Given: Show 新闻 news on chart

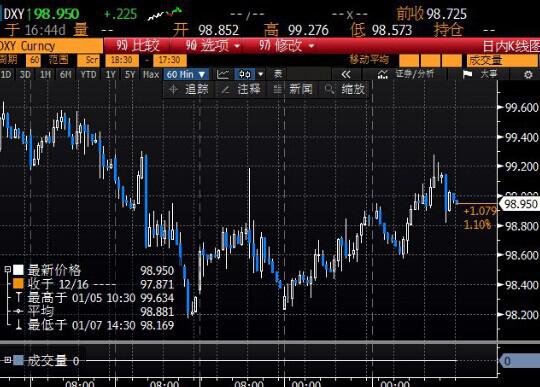Looking at the screenshot, I should pyautogui.click(x=293, y=90).
